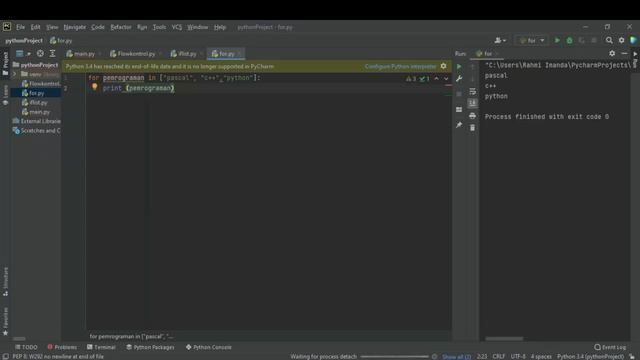Pin the Run tab with pin icon
Image resolution: width=640 pixels, height=360 pixels.
pyautogui.click(x=459, y=125)
